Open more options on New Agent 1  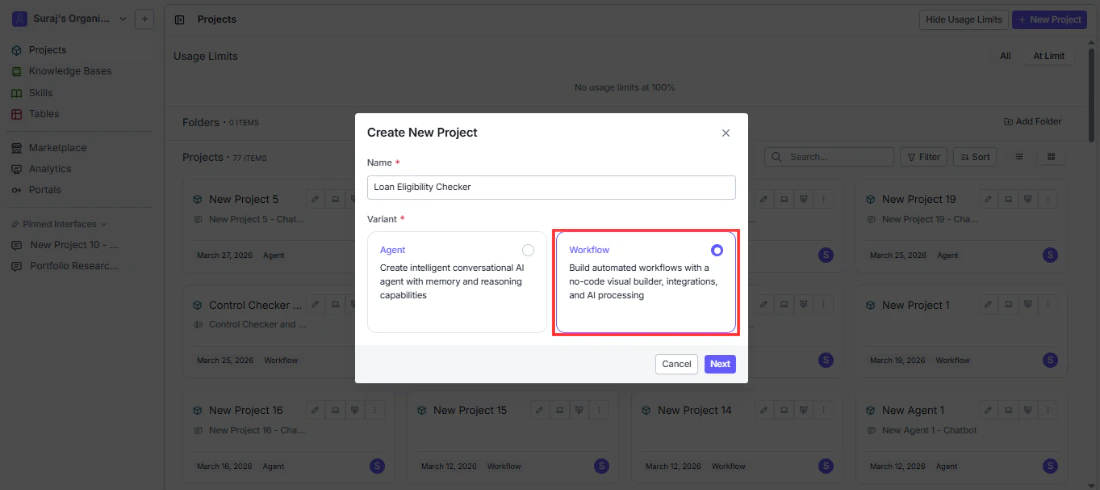tap(1047, 410)
